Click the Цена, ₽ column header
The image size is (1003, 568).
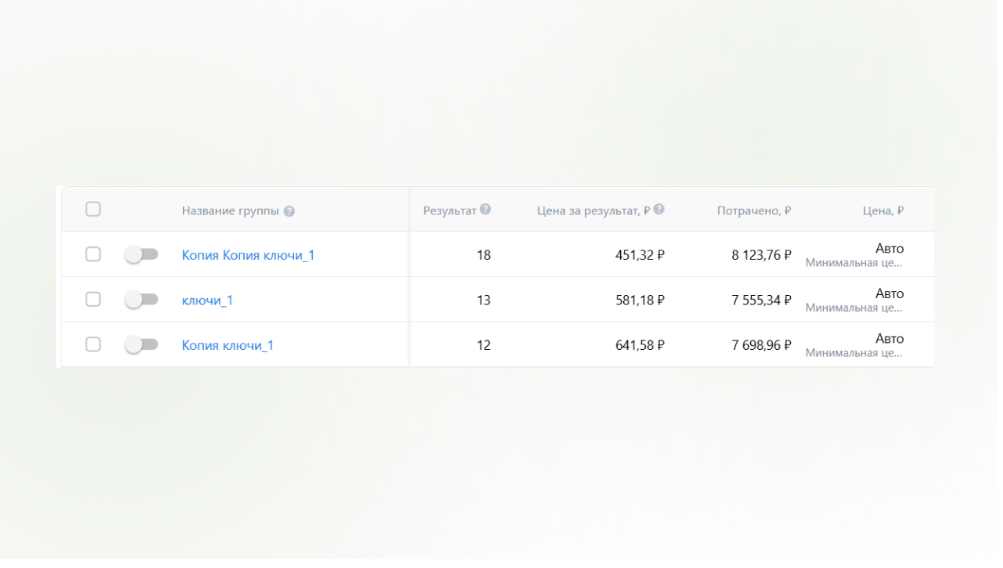[883, 211]
